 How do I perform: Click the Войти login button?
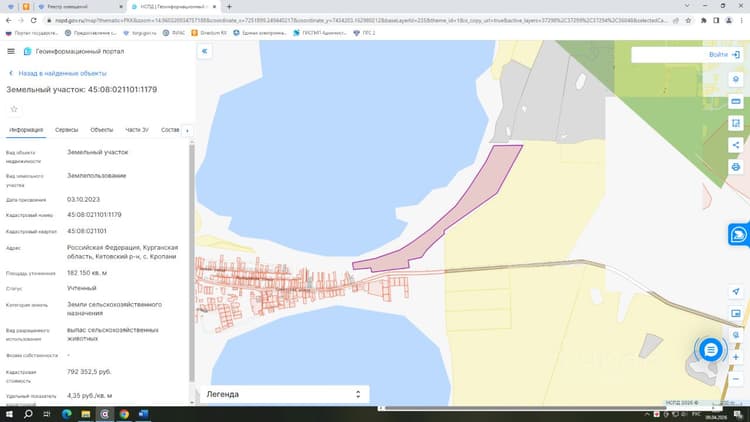point(724,55)
